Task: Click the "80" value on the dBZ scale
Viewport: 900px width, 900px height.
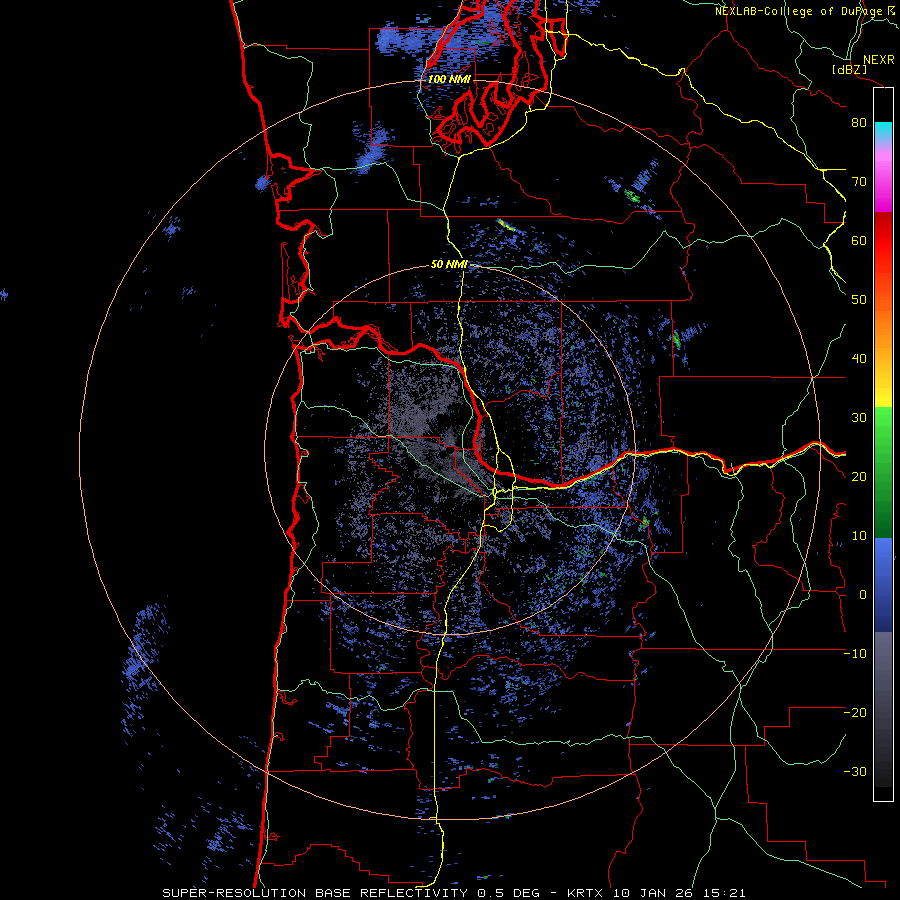Action: coord(859,123)
